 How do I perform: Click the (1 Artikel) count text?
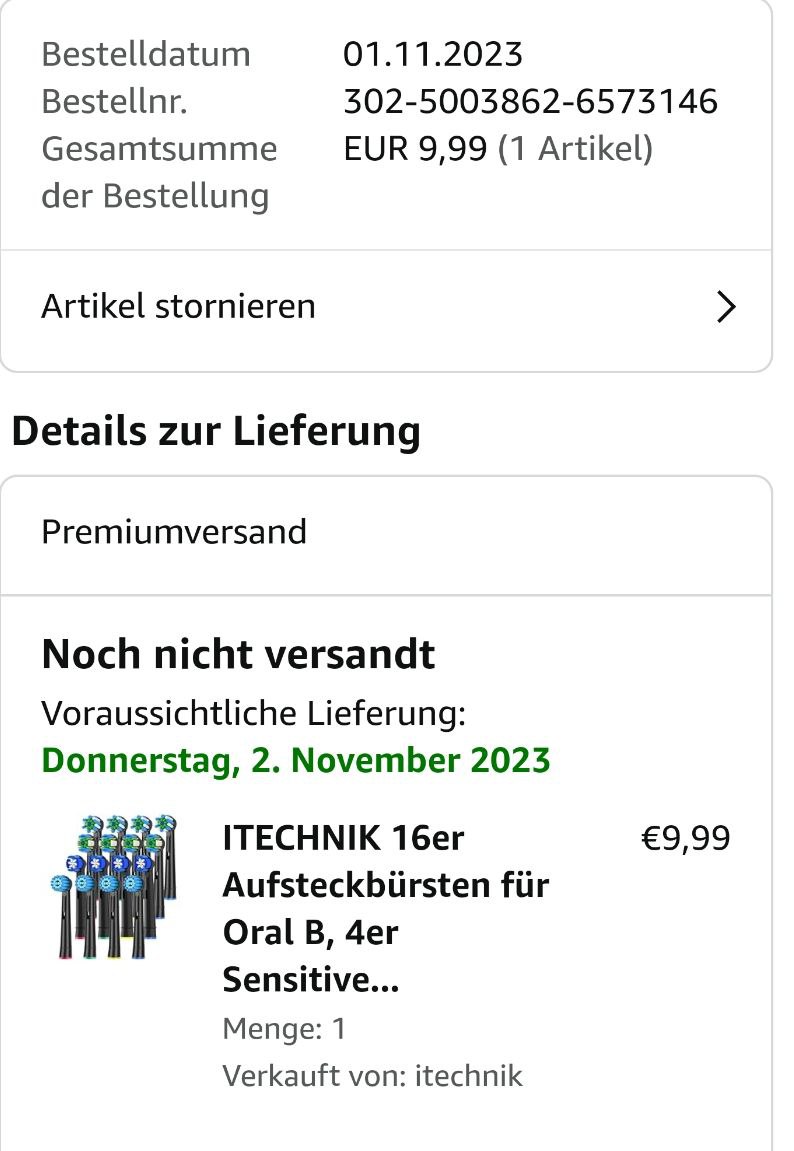tap(575, 148)
